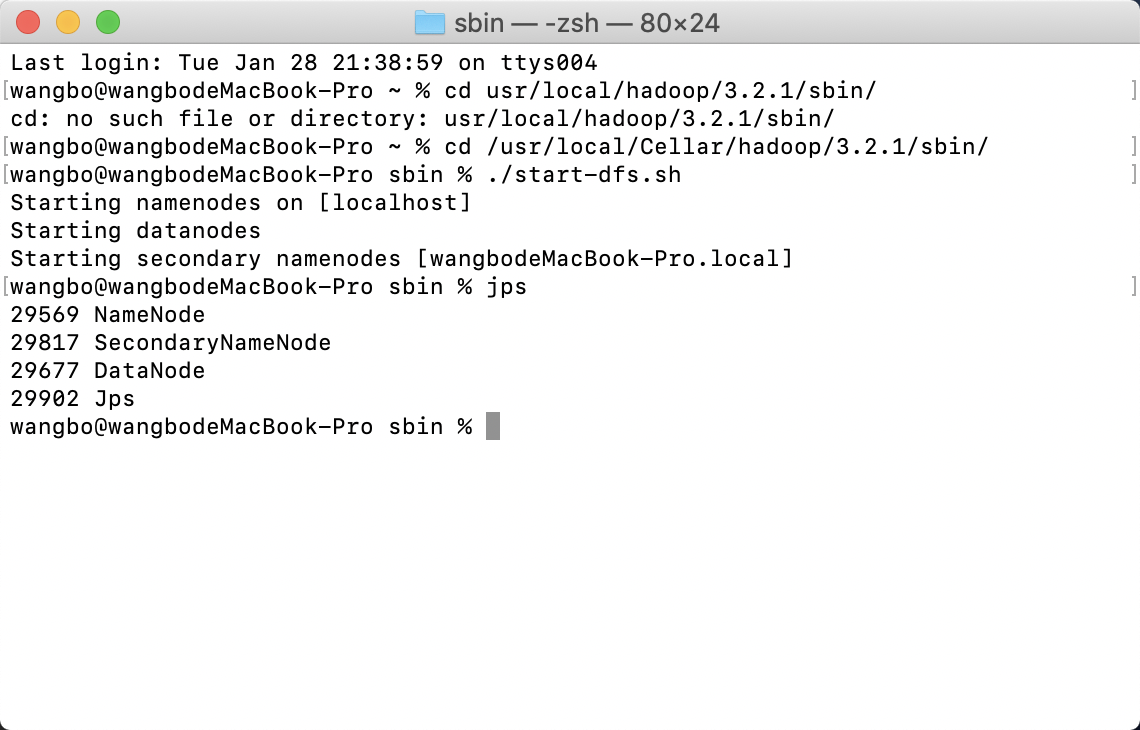Click the blue sbin folder icon in the title bar
1140x730 pixels.
point(430,21)
